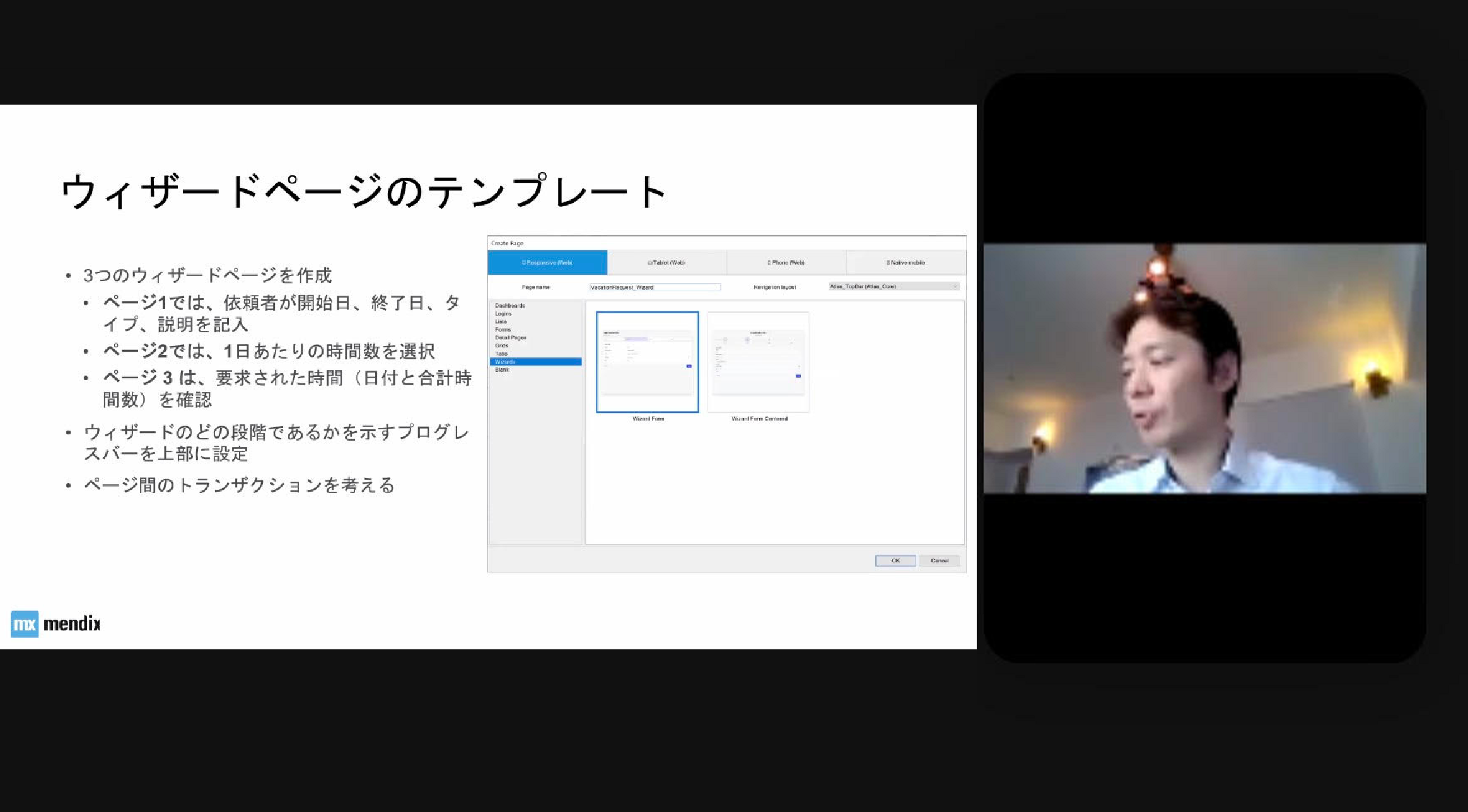The width and height of the screenshot is (1468, 812).
Task: Select the Wizard Form template thumbnail
Action: click(647, 362)
